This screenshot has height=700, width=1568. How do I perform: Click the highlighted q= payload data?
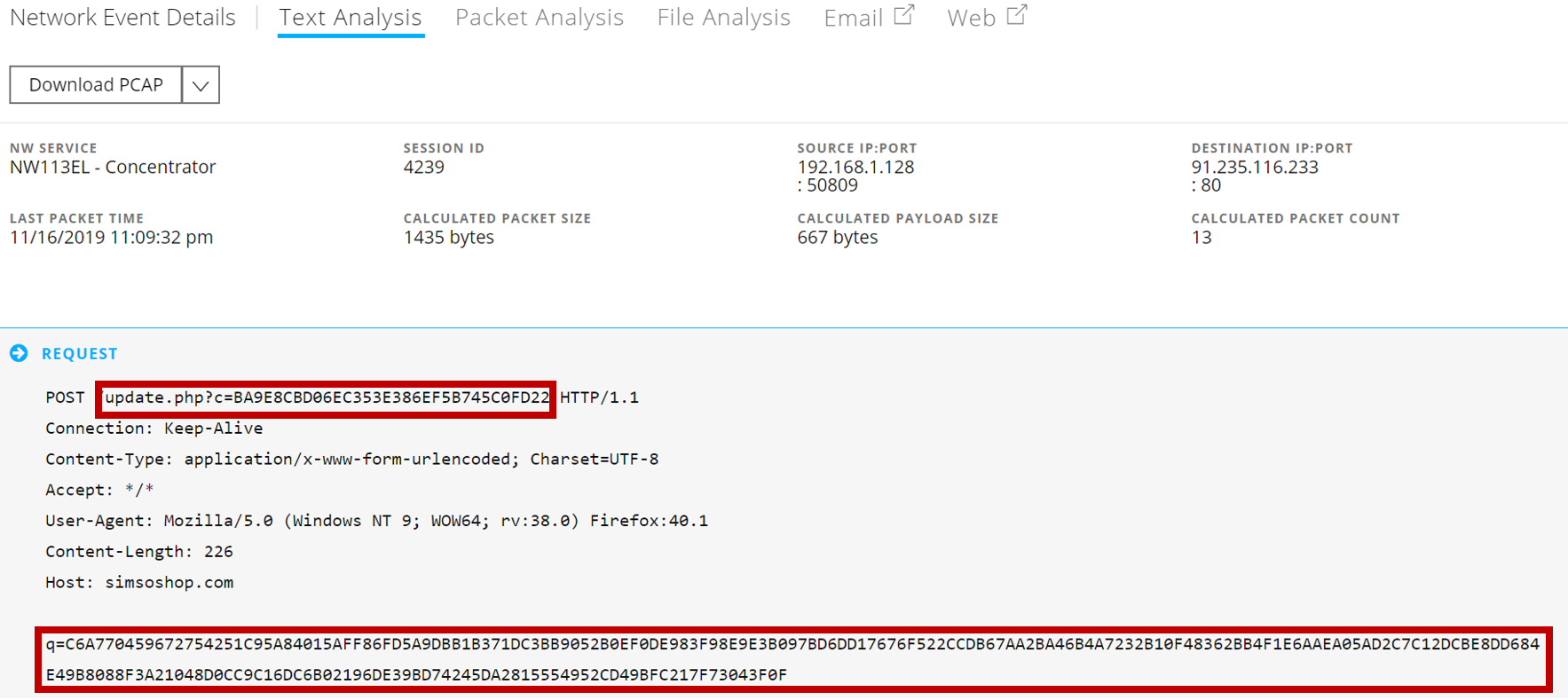792,659
